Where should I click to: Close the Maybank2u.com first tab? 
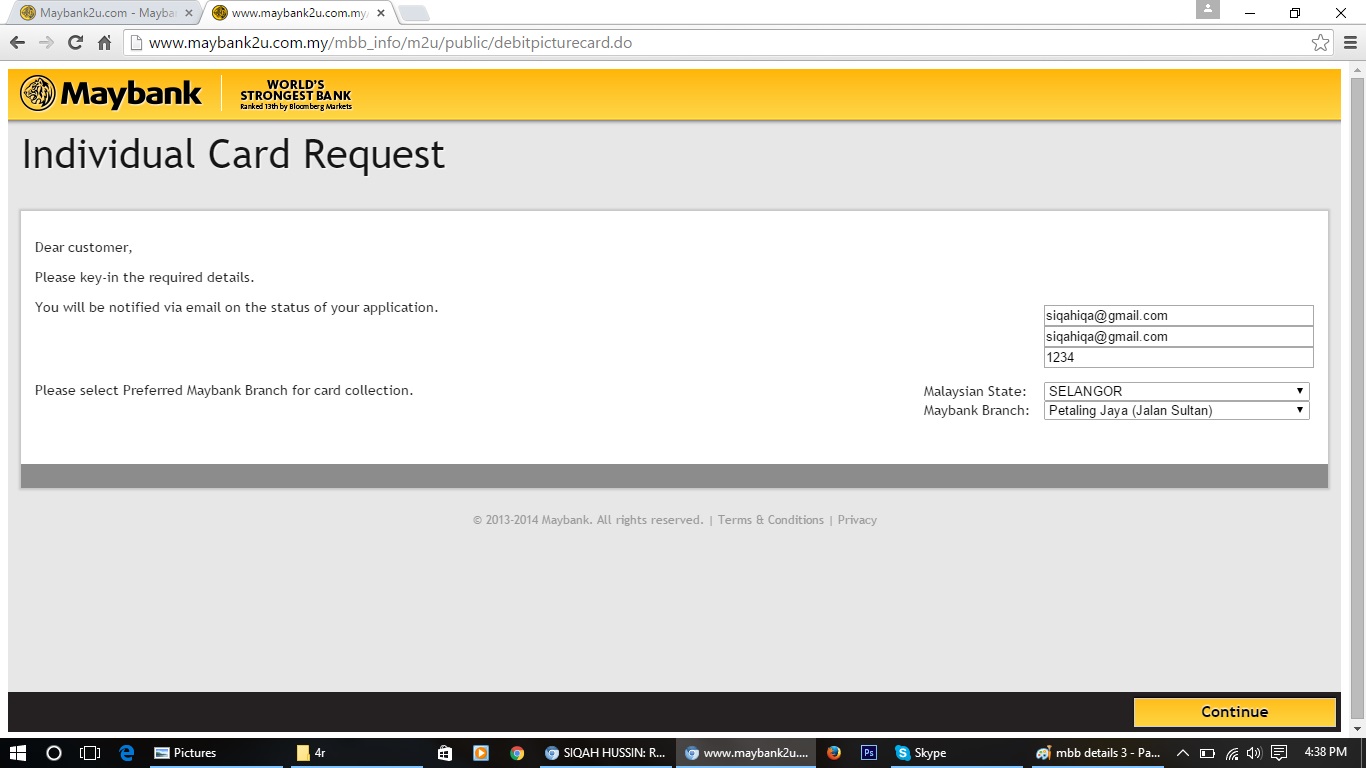189,13
